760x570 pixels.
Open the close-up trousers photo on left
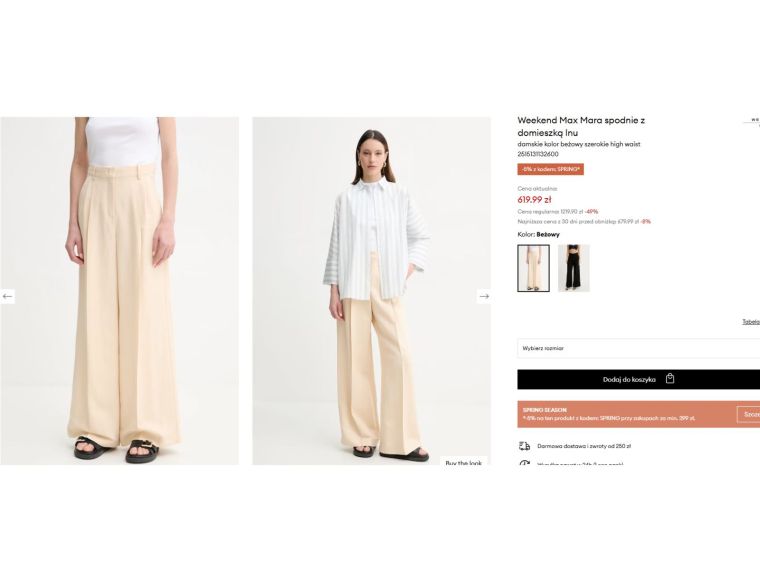tap(119, 291)
